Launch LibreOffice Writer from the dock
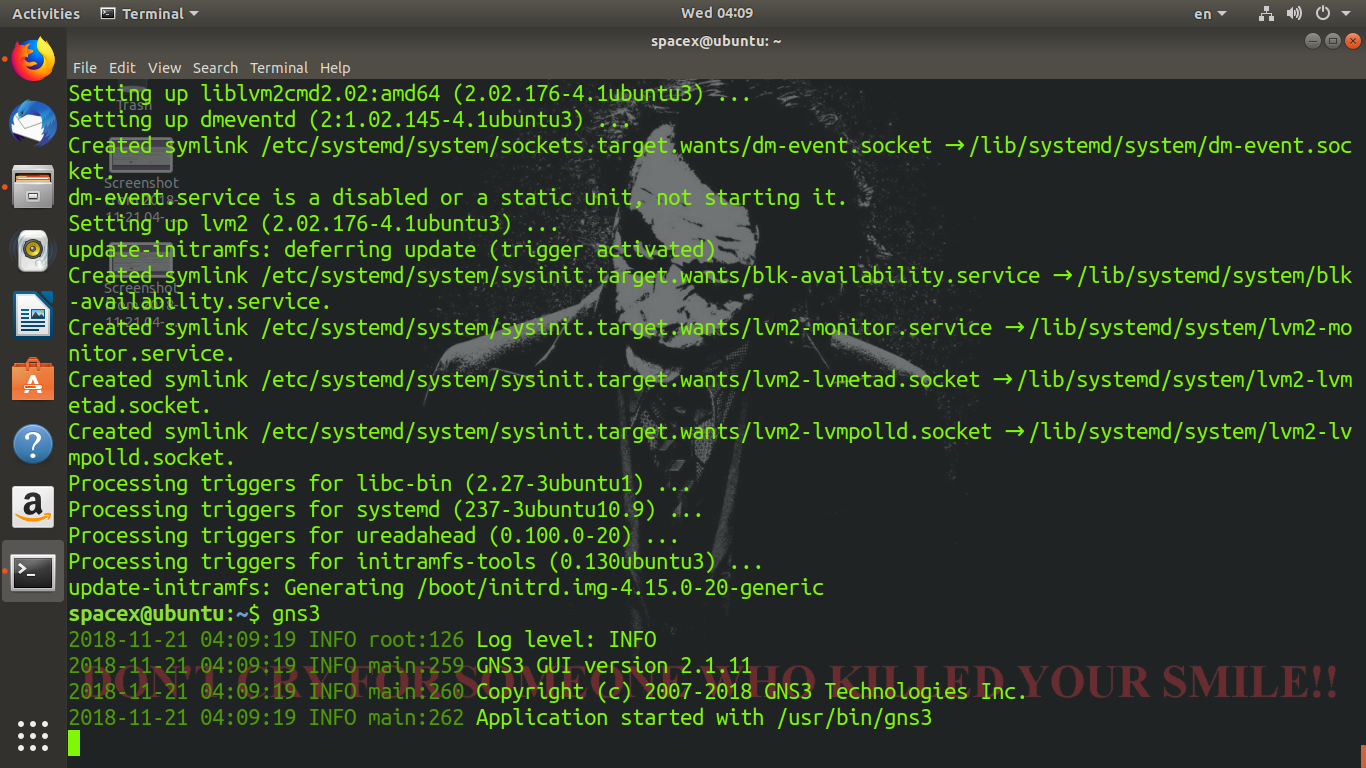This screenshot has height=768, width=1366. pos(33,315)
